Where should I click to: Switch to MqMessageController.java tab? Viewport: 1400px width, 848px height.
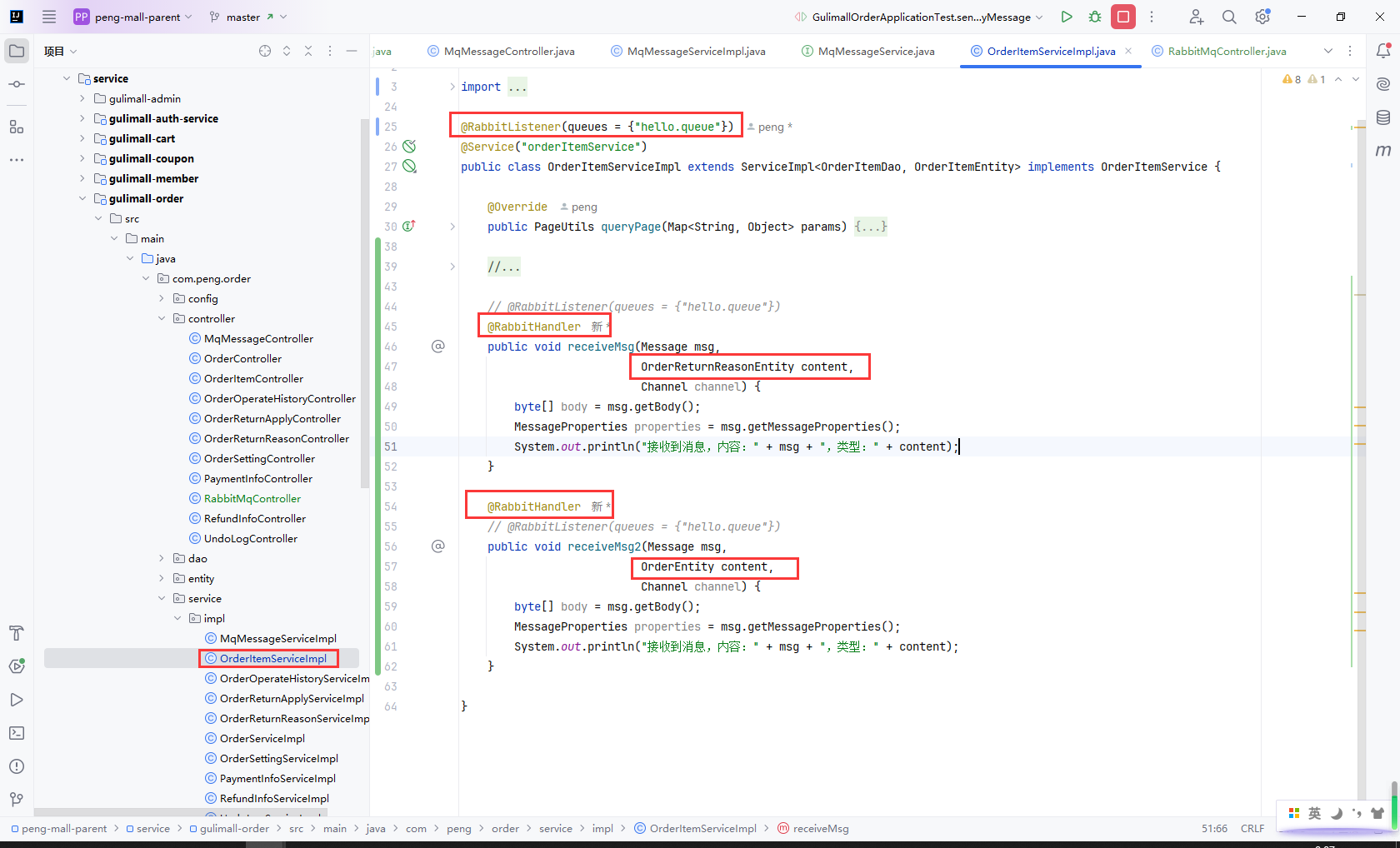pos(501,51)
